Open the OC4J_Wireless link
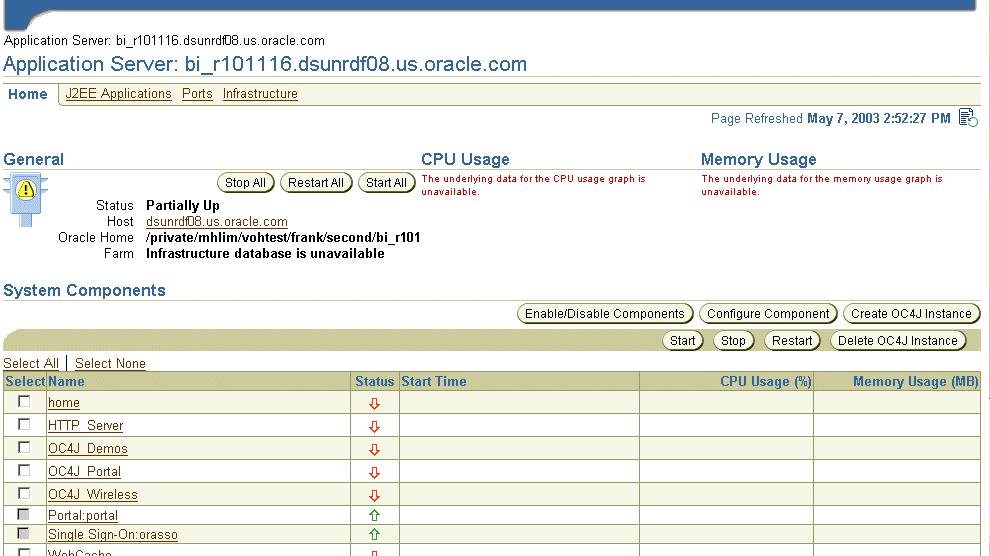990x556 pixels. click(93, 495)
